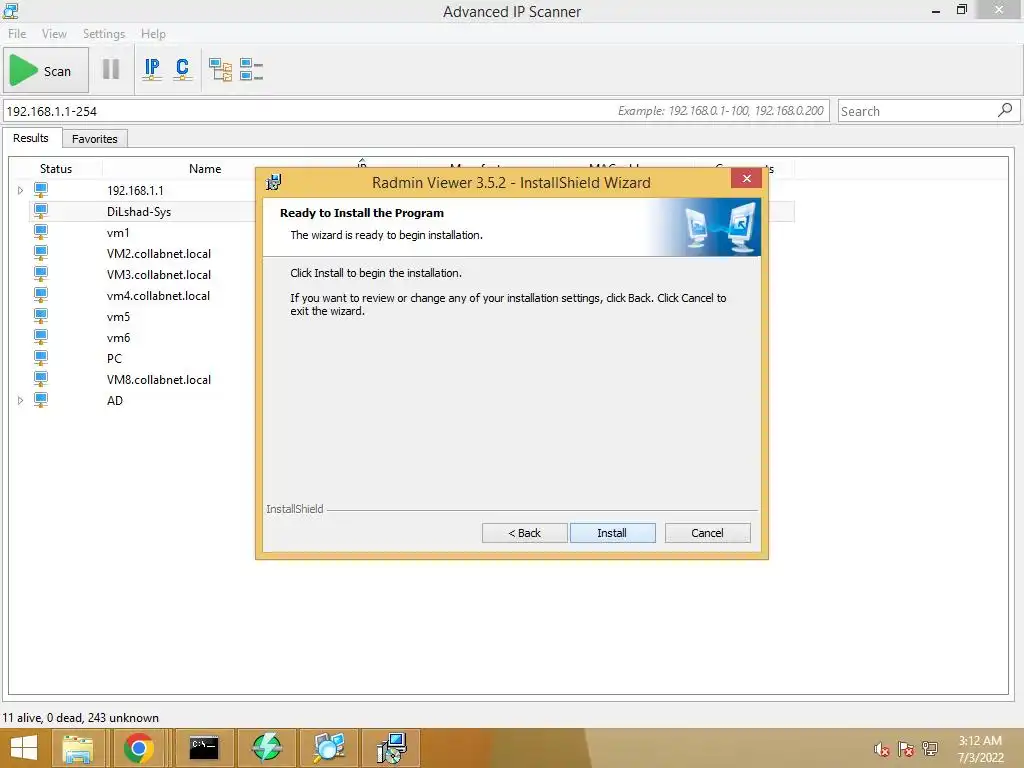This screenshot has height=768, width=1024.
Task: Cancel the Radmin Viewer installation
Action: (707, 533)
